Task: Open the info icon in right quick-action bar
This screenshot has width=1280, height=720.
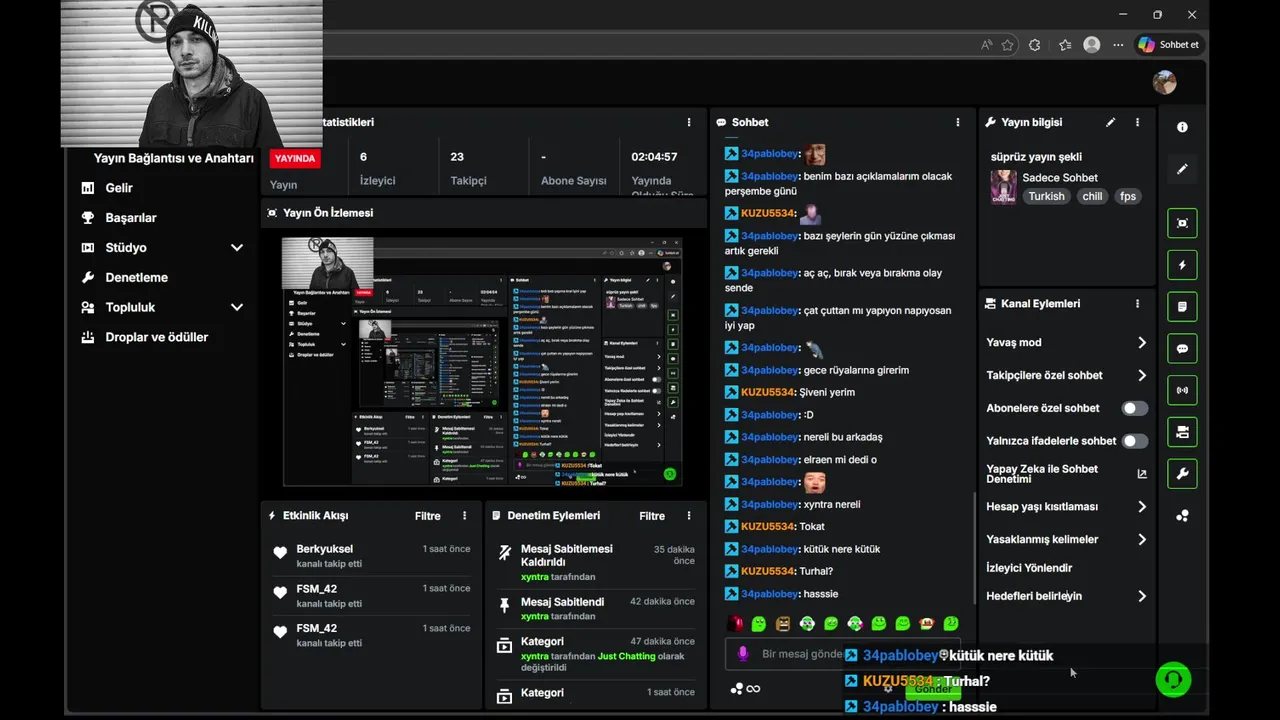Action: [x=1182, y=127]
